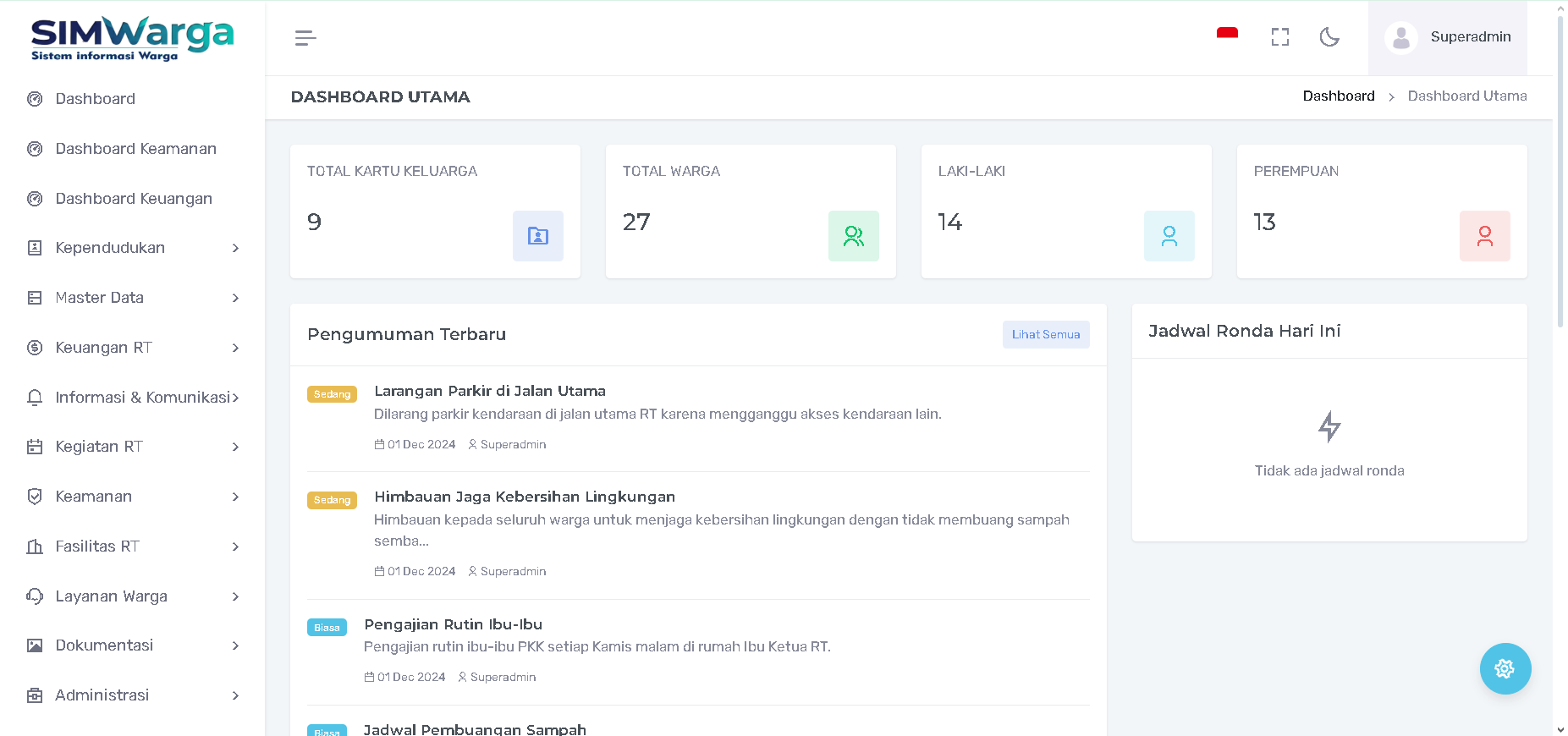Click the Laki-Laki blue person icon

1169,236
